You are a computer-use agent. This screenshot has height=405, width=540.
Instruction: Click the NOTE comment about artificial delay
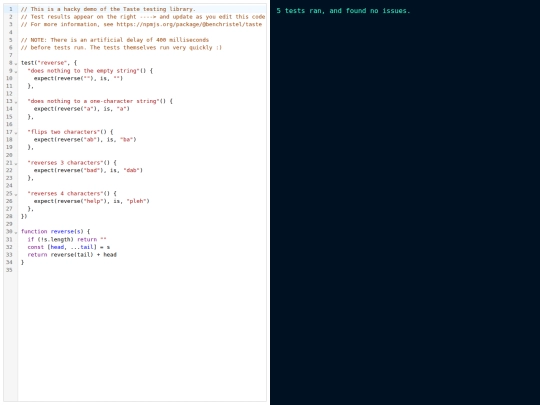pyautogui.click(x=115, y=40)
